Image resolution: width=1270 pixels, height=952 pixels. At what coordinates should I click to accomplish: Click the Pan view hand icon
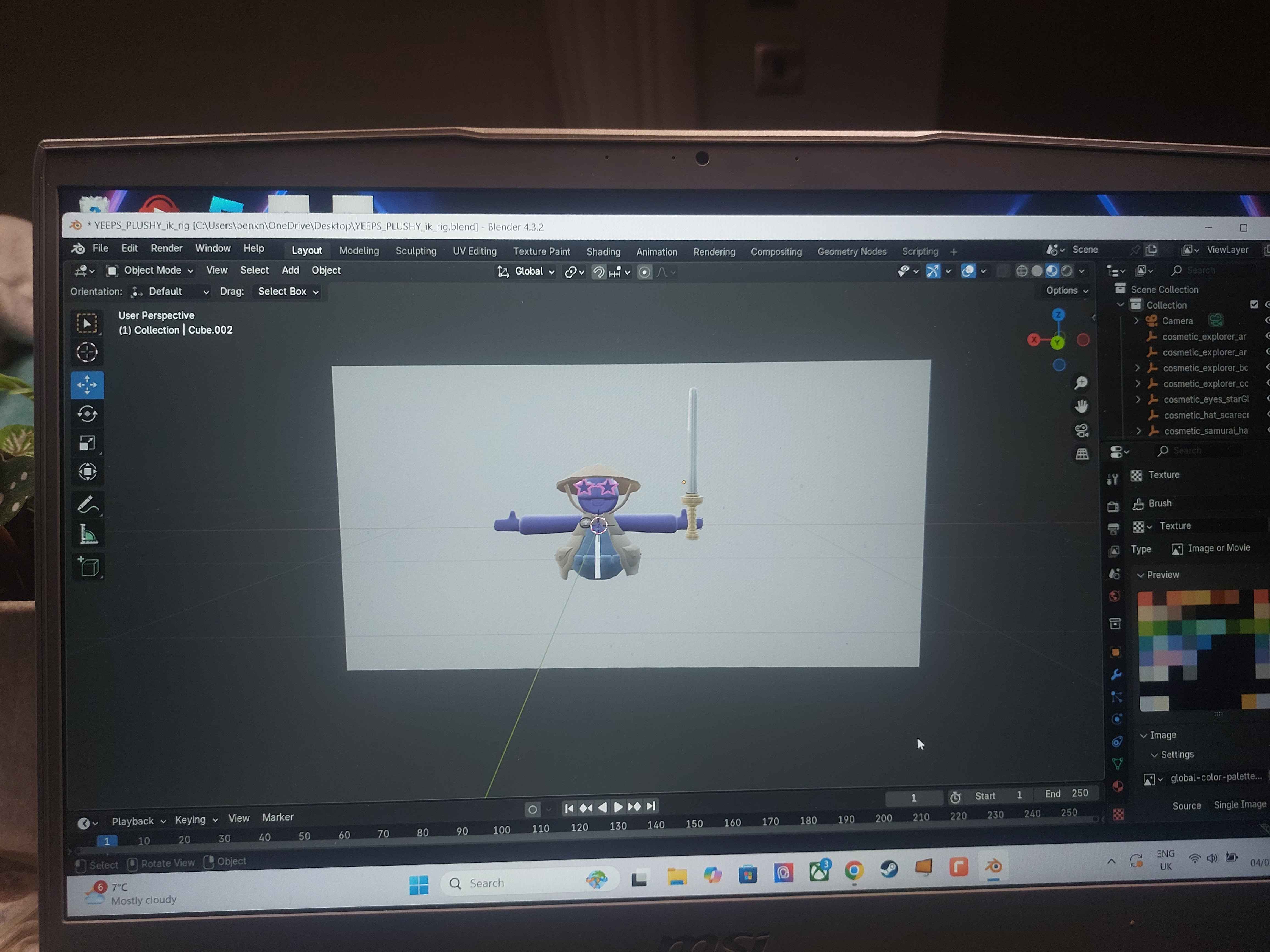point(1082,406)
